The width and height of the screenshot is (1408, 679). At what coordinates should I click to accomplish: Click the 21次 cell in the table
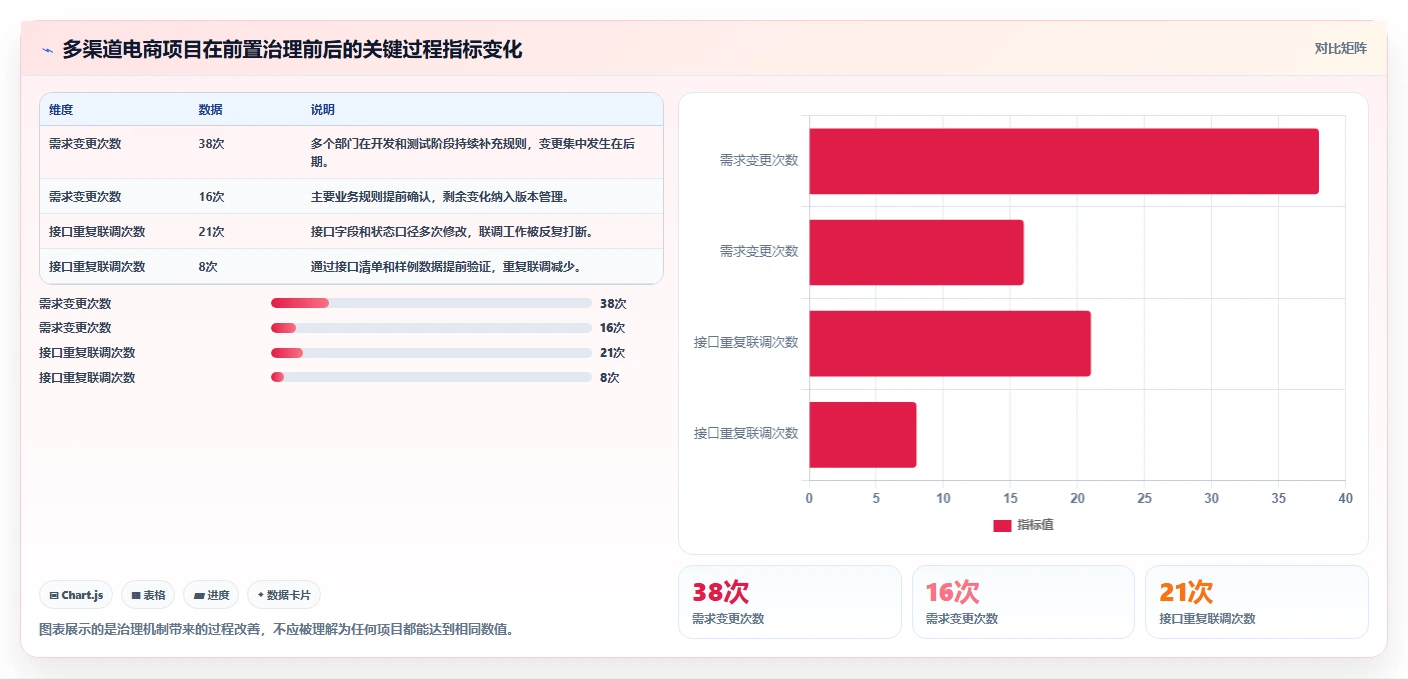point(211,231)
